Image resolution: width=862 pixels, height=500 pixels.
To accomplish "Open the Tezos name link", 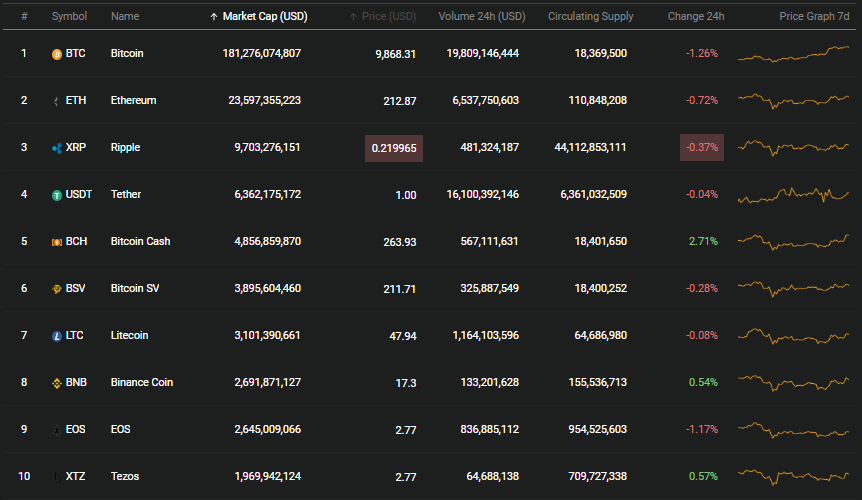I will [125, 476].
